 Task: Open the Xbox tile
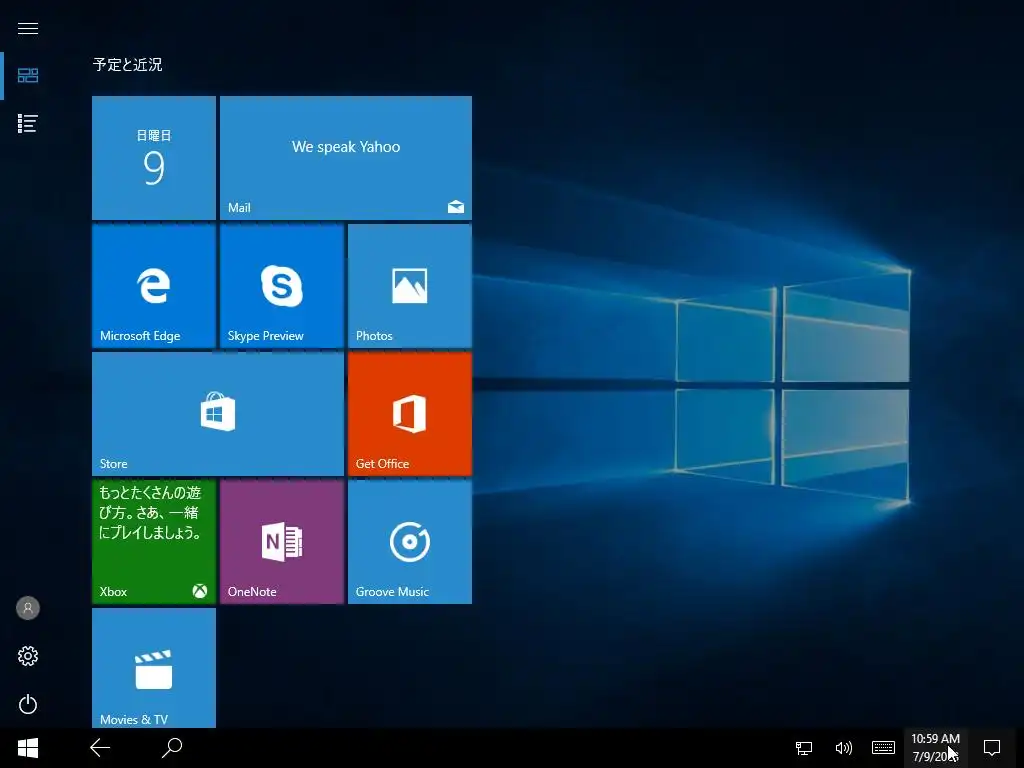154,542
